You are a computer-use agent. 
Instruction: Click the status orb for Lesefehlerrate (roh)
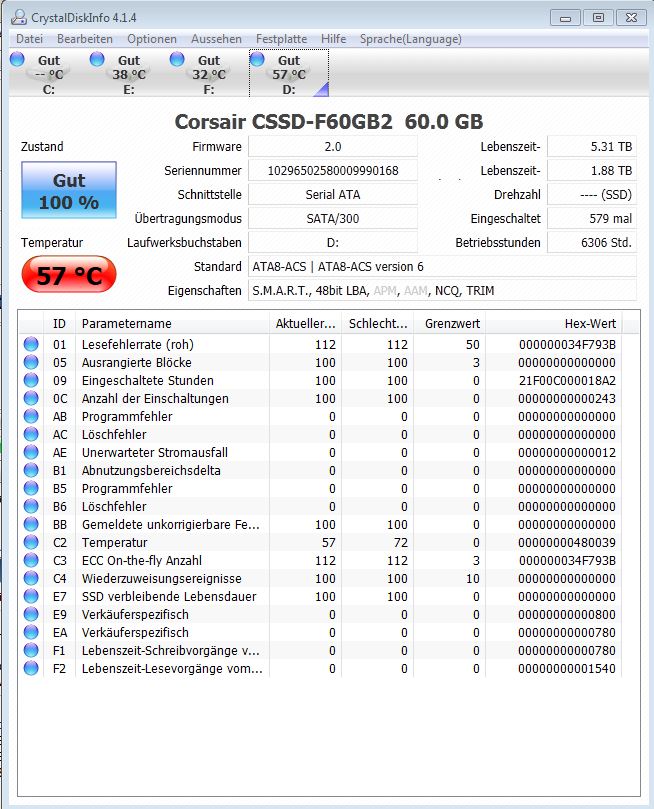coord(31,344)
